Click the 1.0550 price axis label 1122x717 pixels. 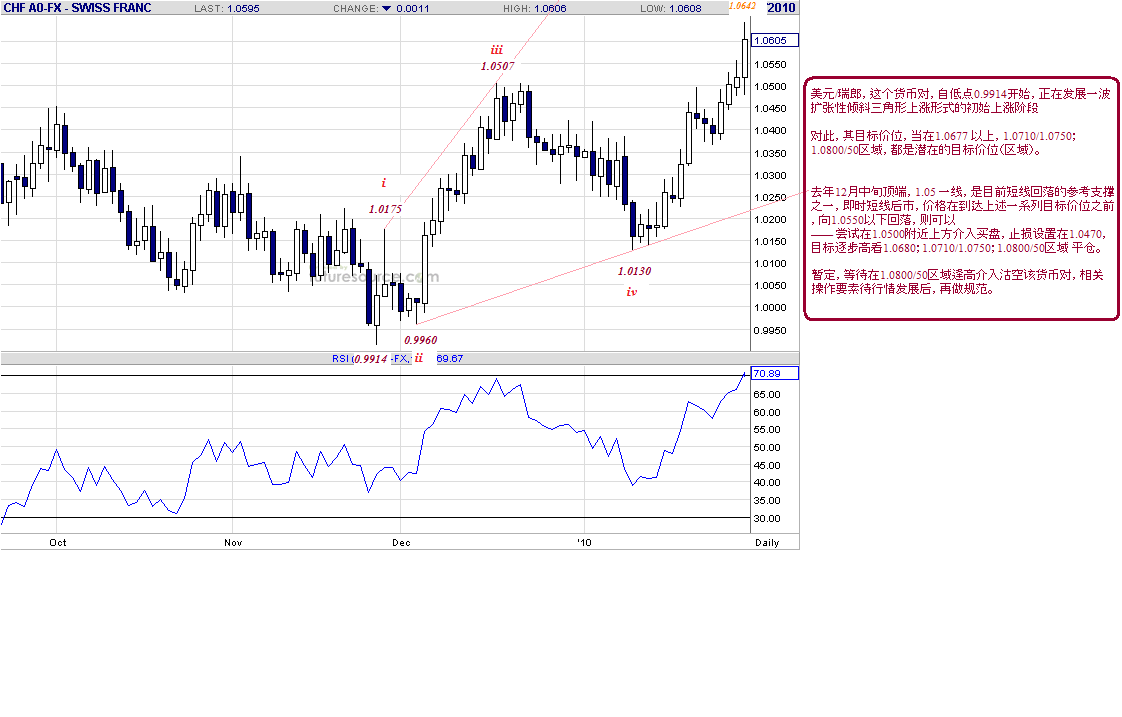(770, 64)
